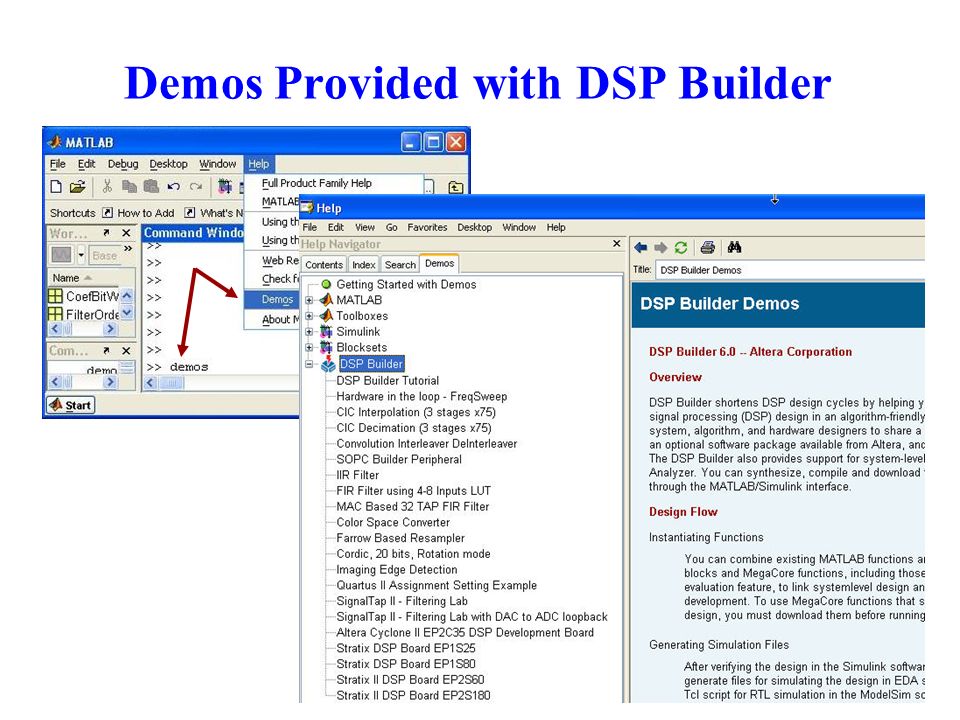The image size is (960, 720).
Task: Click the What's New shortcut icon
Action: click(190, 212)
